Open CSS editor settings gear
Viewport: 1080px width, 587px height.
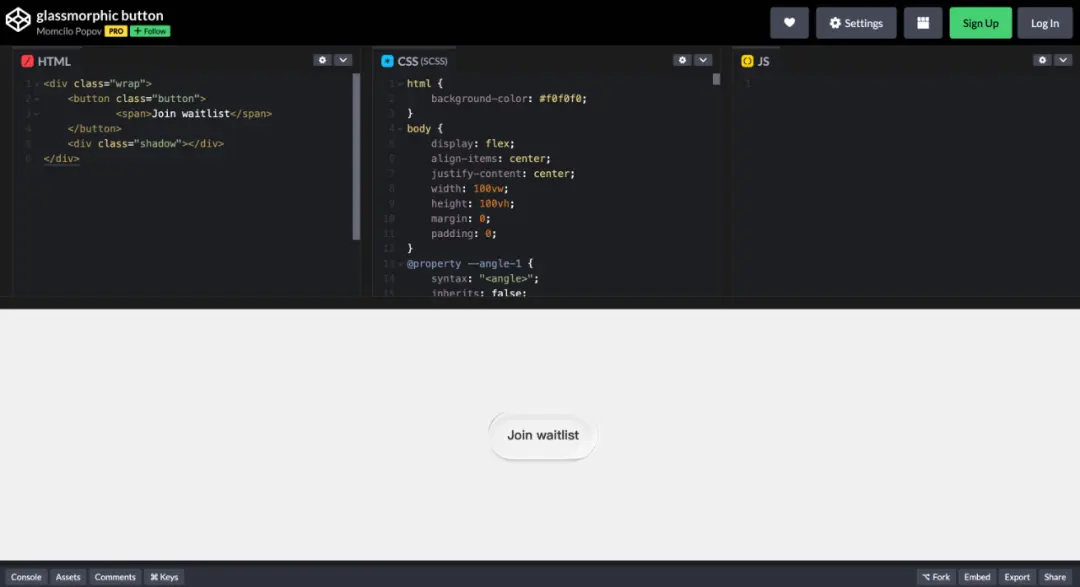click(x=683, y=61)
